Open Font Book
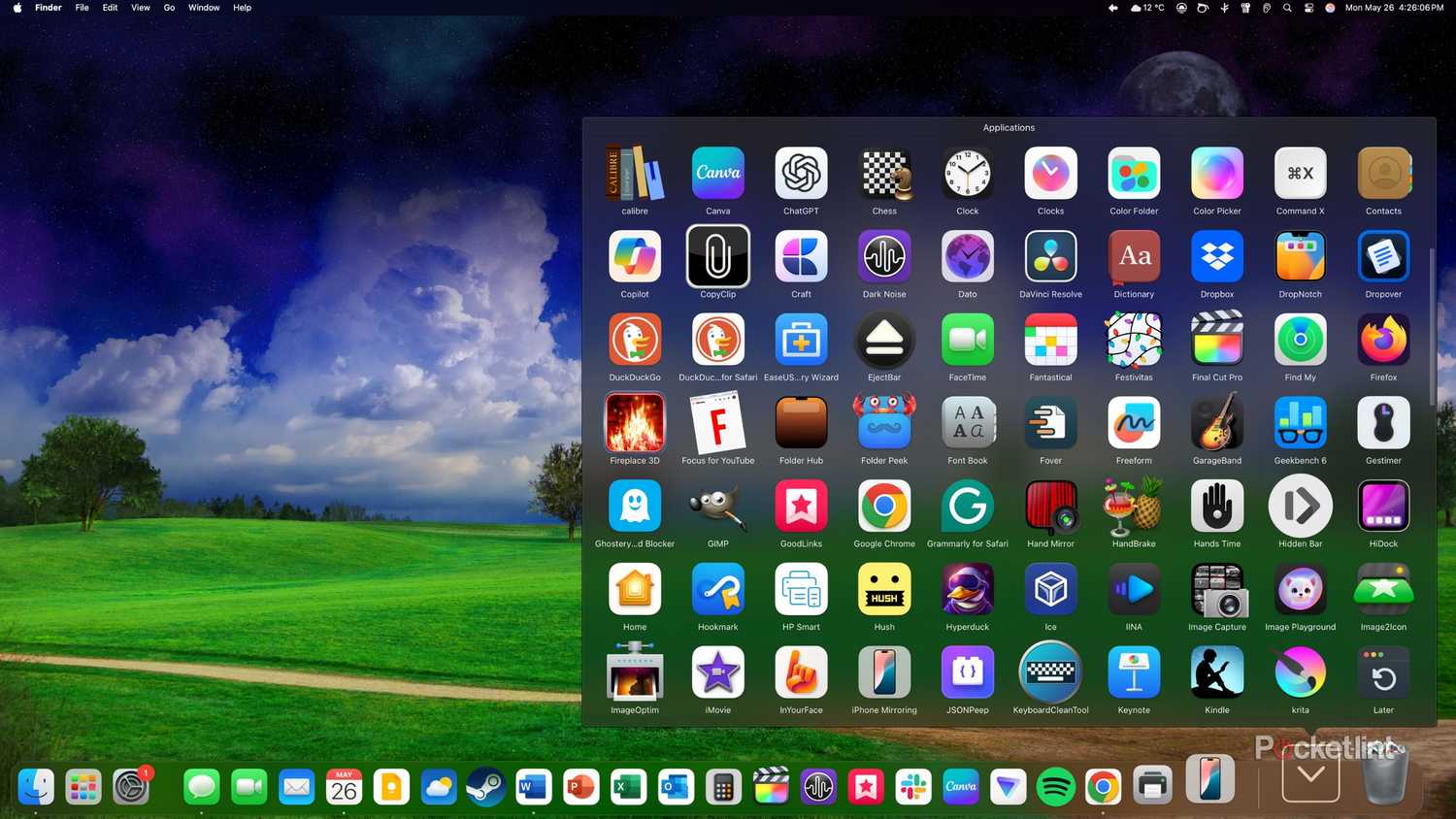Image resolution: width=1456 pixels, height=819 pixels. click(967, 422)
